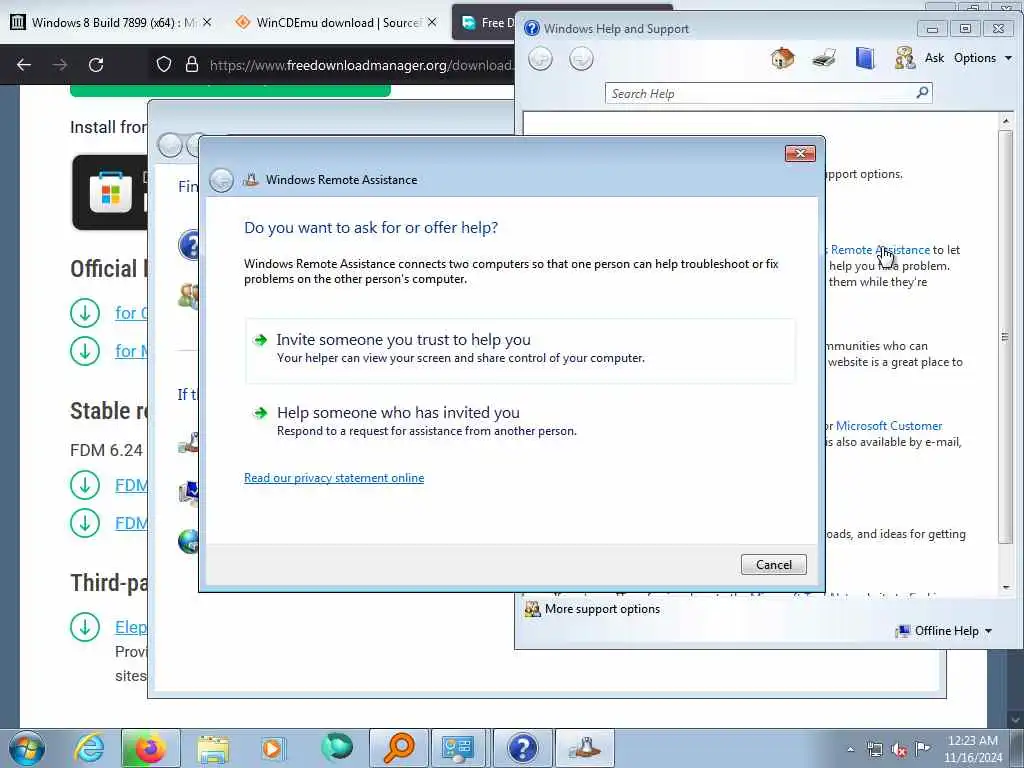
Task: Click the Elephant download arrow icon
Action: pos(85,627)
